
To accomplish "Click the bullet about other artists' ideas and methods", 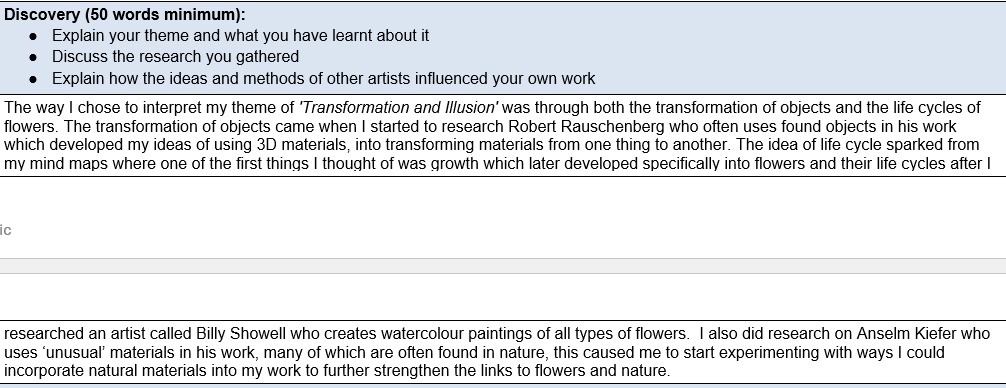I will click(x=323, y=79).
